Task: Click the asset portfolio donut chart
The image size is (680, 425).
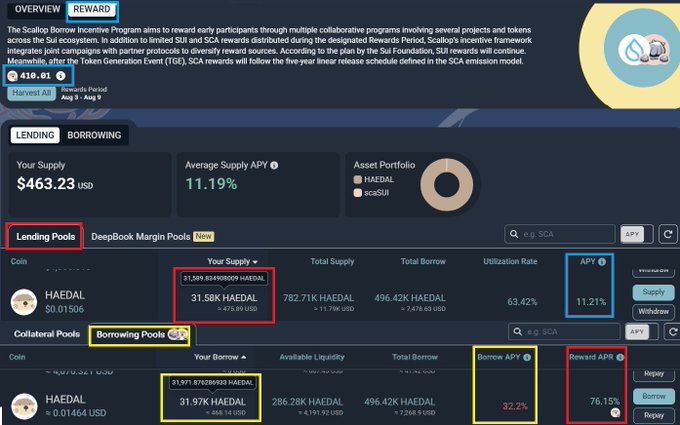Action: coord(447,185)
